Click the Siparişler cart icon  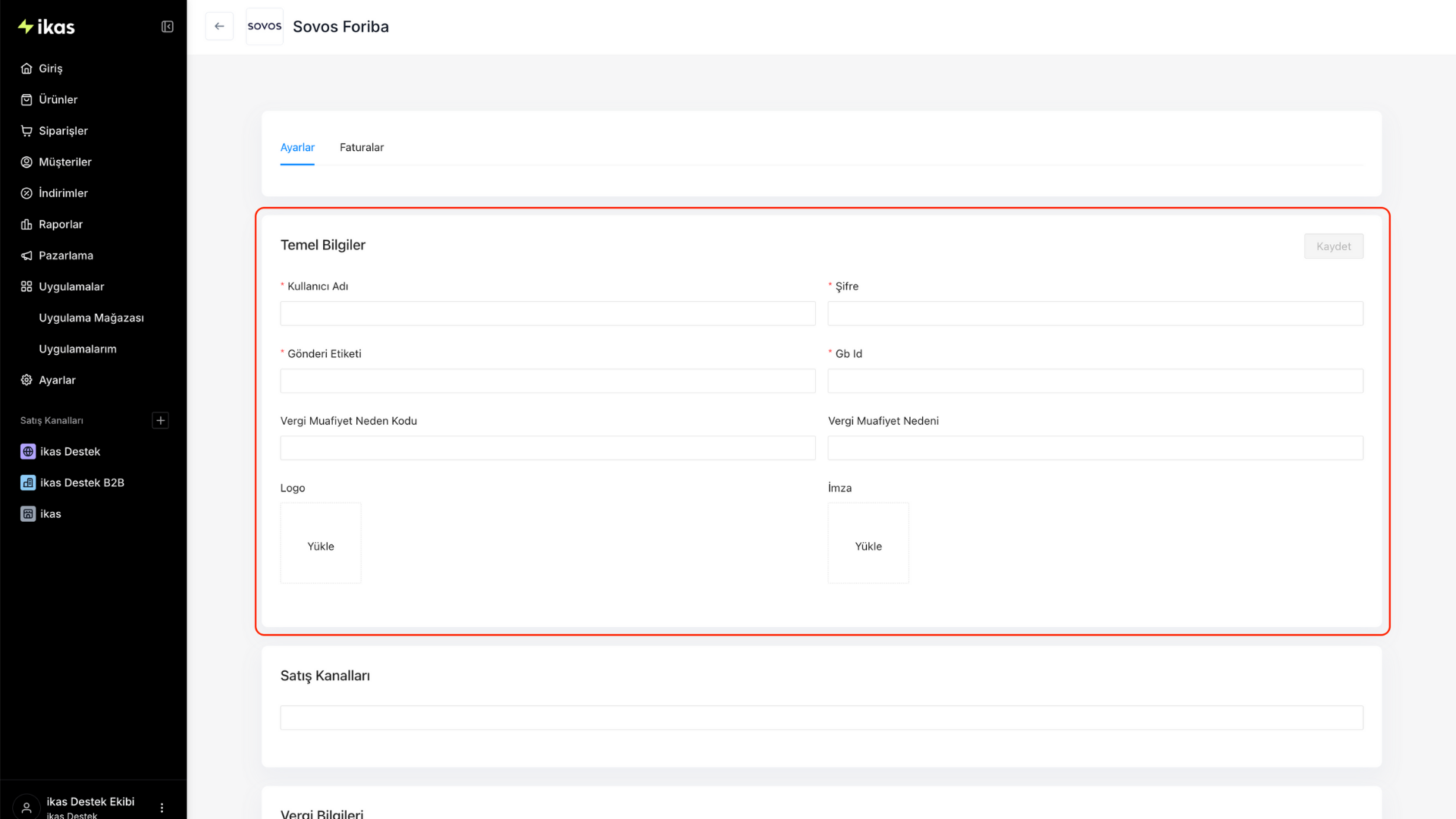pyautogui.click(x=27, y=130)
